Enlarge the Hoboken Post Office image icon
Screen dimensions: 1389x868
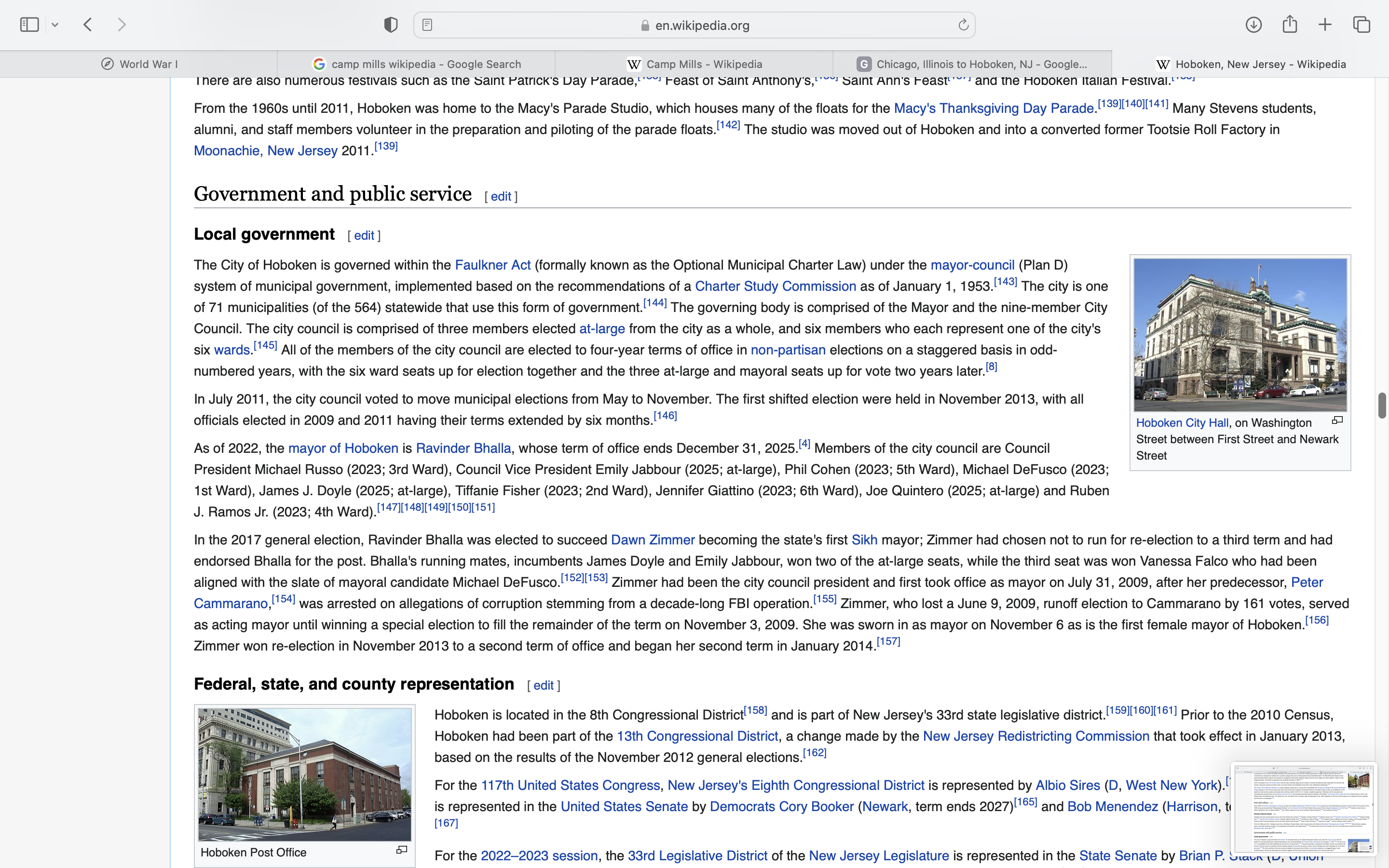402,850
